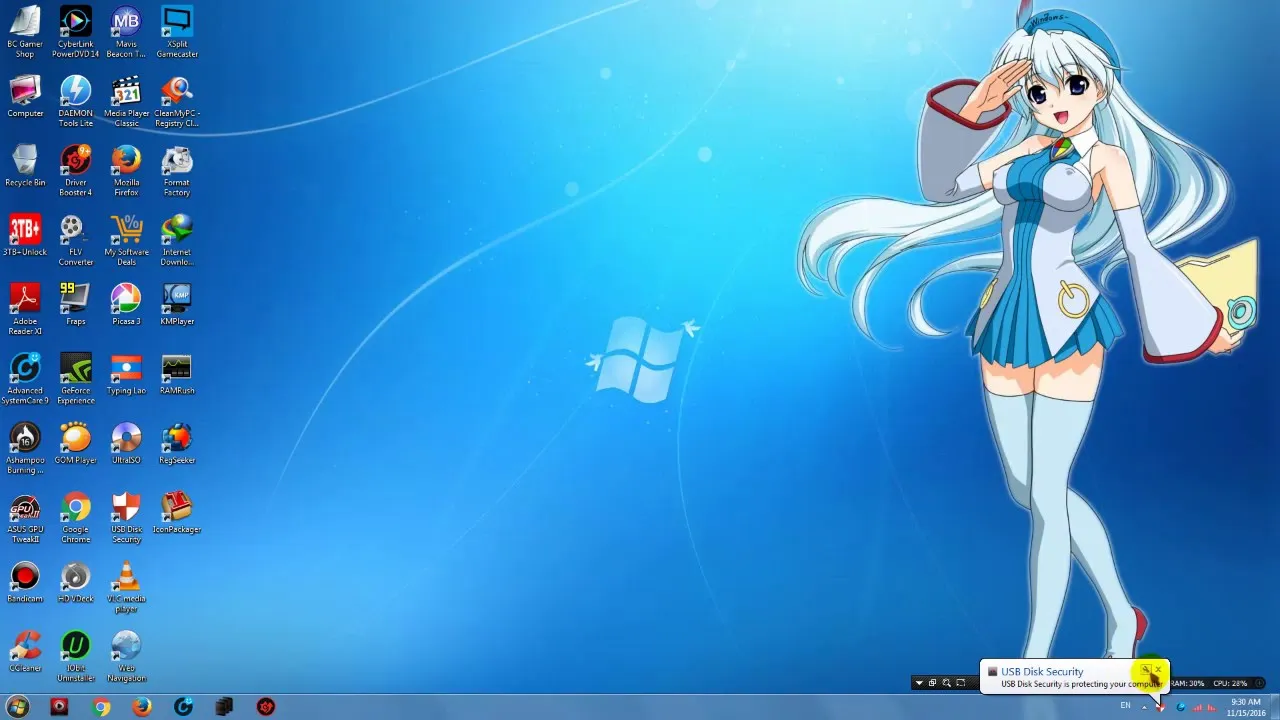This screenshot has height=720, width=1280.
Task: Select CleanMyPC Registry Cleaner icon
Action: [177, 101]
